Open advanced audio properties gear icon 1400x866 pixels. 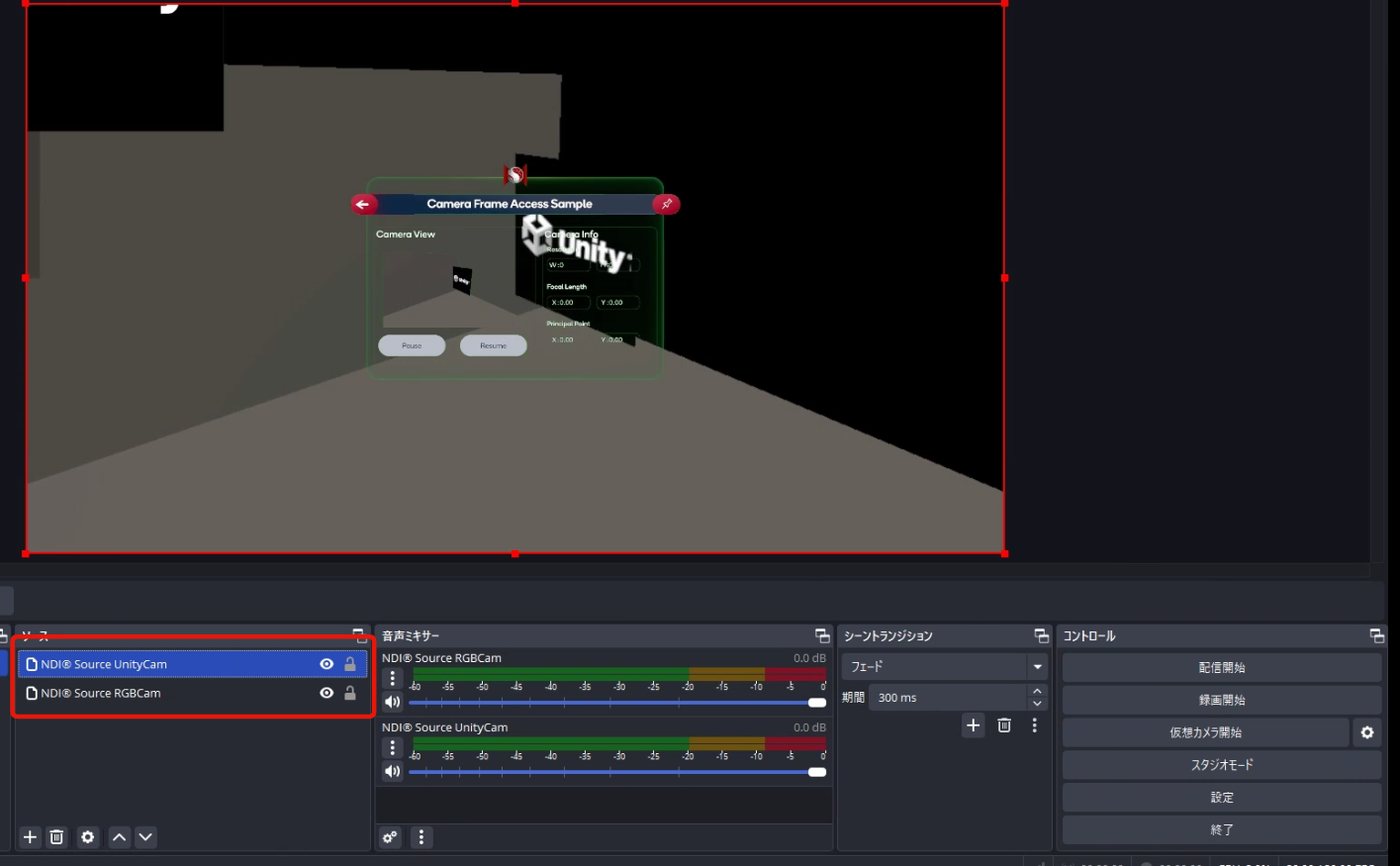tap(390, 837)
